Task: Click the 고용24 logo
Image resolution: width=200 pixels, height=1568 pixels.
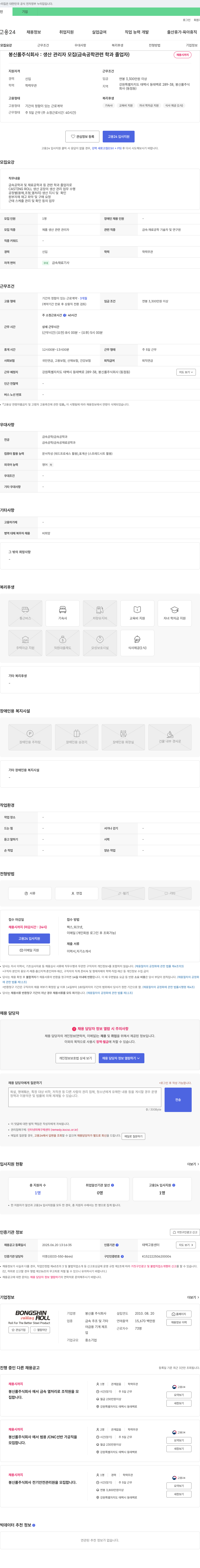Action: tap(8, 32)
